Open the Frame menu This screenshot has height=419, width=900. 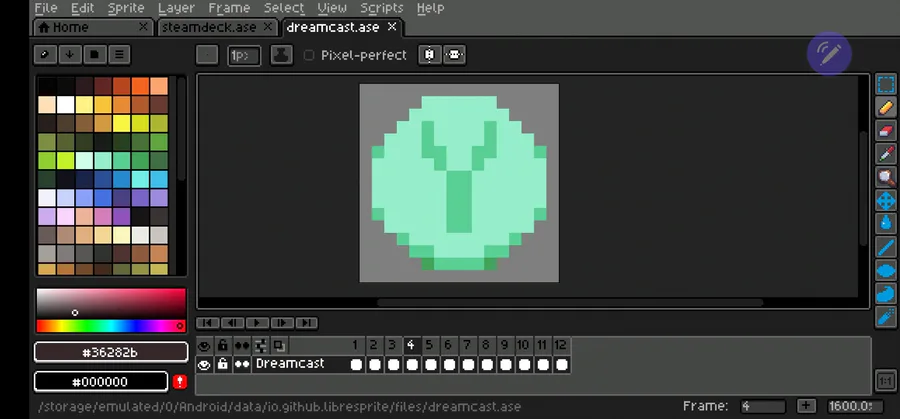coord(229,8)
